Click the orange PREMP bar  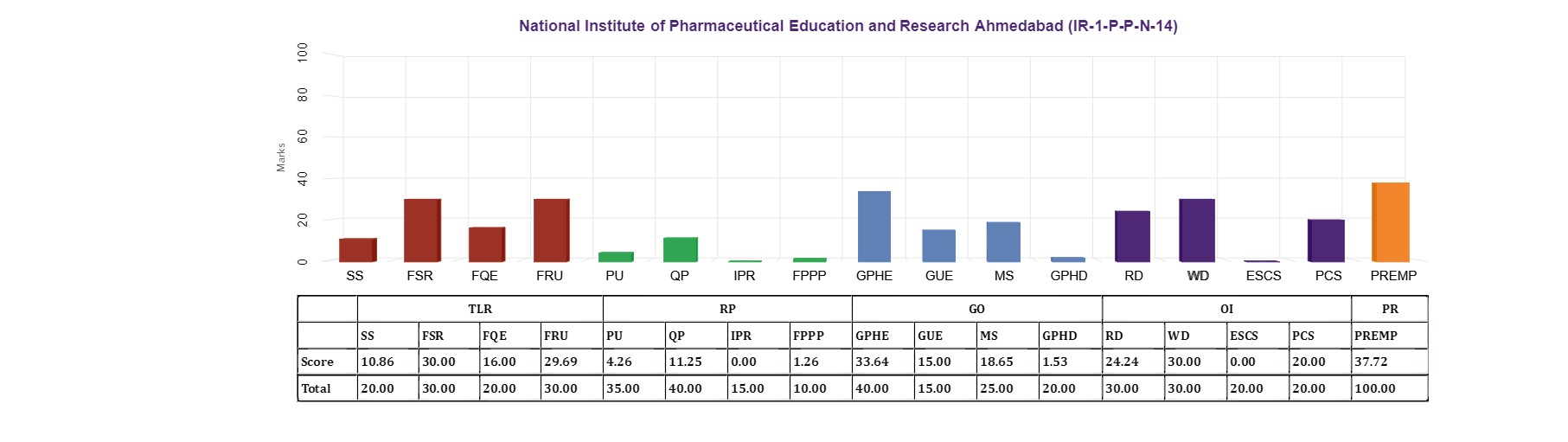click(1391, 222)
